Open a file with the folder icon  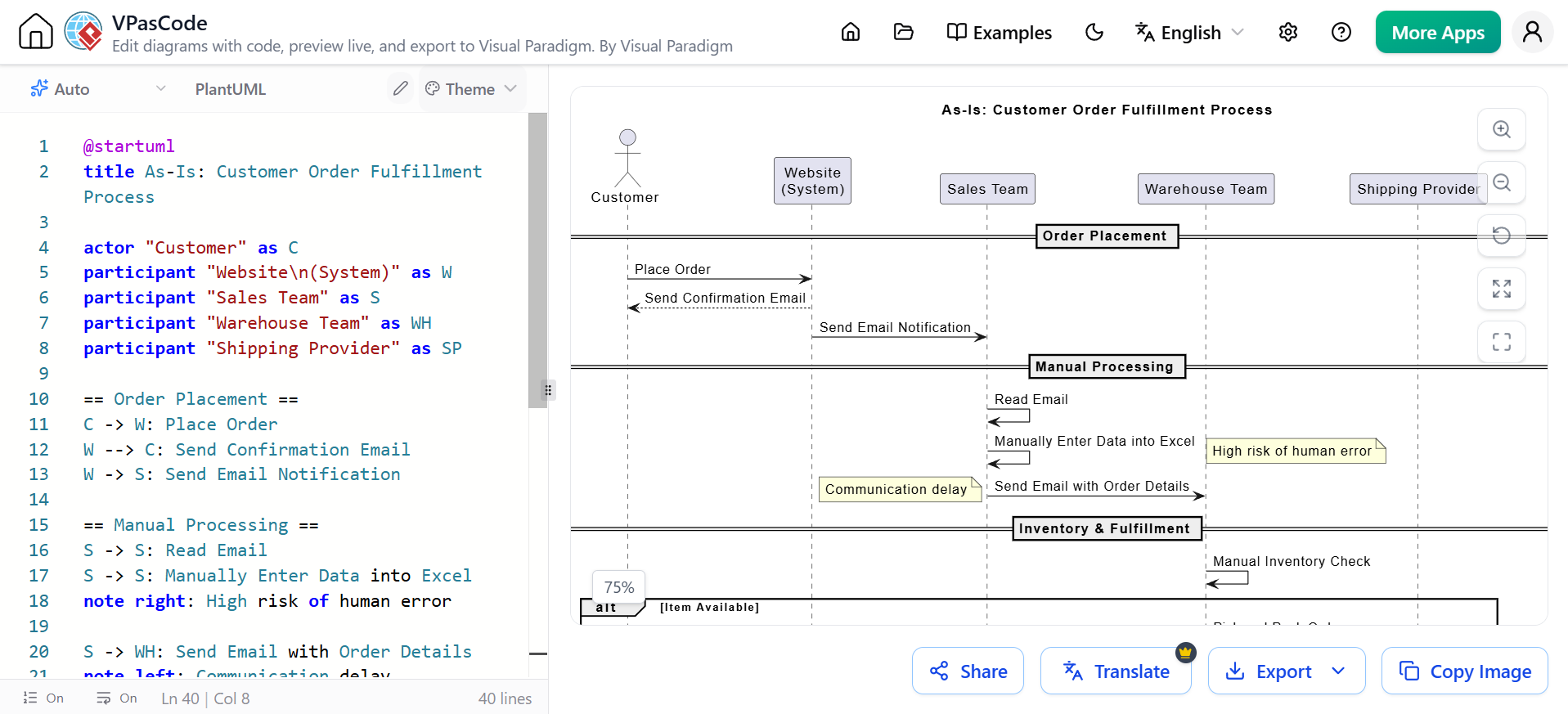click(x=904, y=32)
